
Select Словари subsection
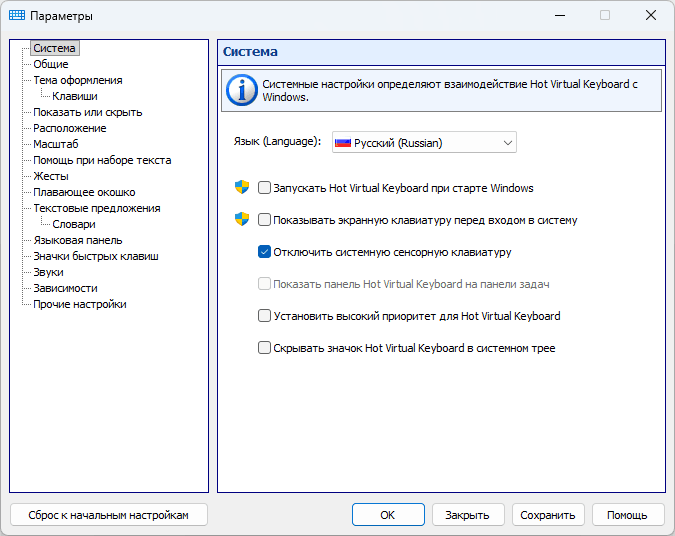pyautogui.click(x=74, y=224)
